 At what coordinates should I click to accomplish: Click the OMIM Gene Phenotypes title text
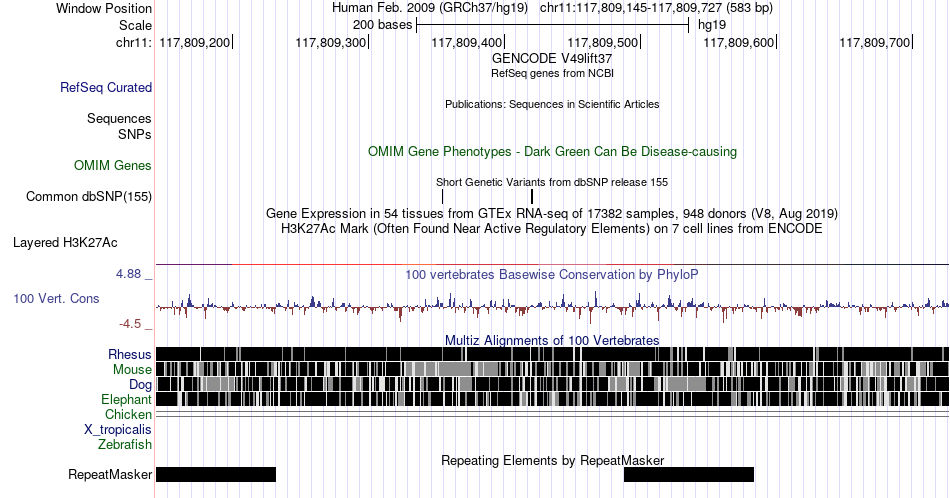(552, 151)
